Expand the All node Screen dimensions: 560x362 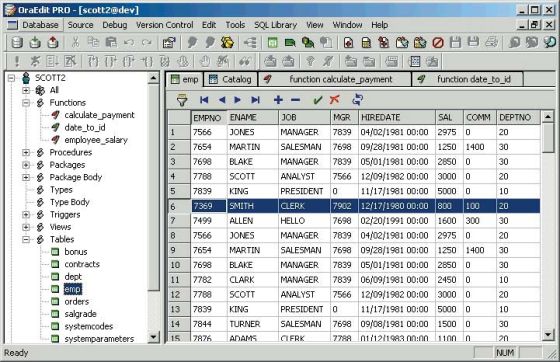[x=26, y=90]
